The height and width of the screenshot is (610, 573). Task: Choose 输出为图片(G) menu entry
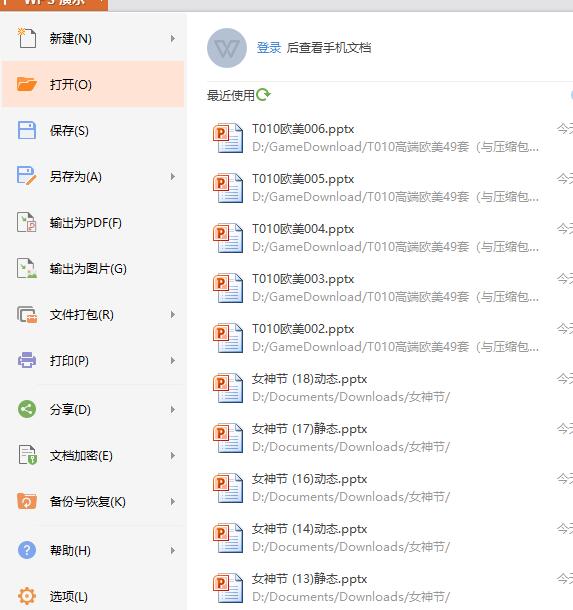[93, 268]
